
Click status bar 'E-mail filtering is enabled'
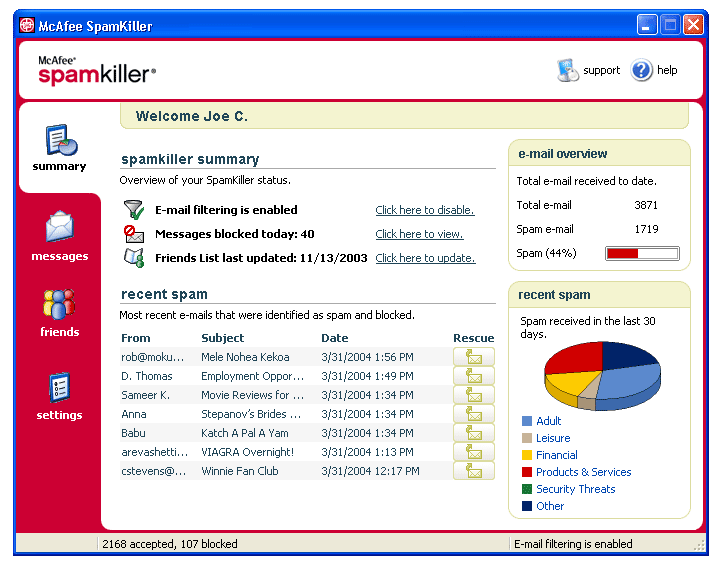(x=573, y=544)
